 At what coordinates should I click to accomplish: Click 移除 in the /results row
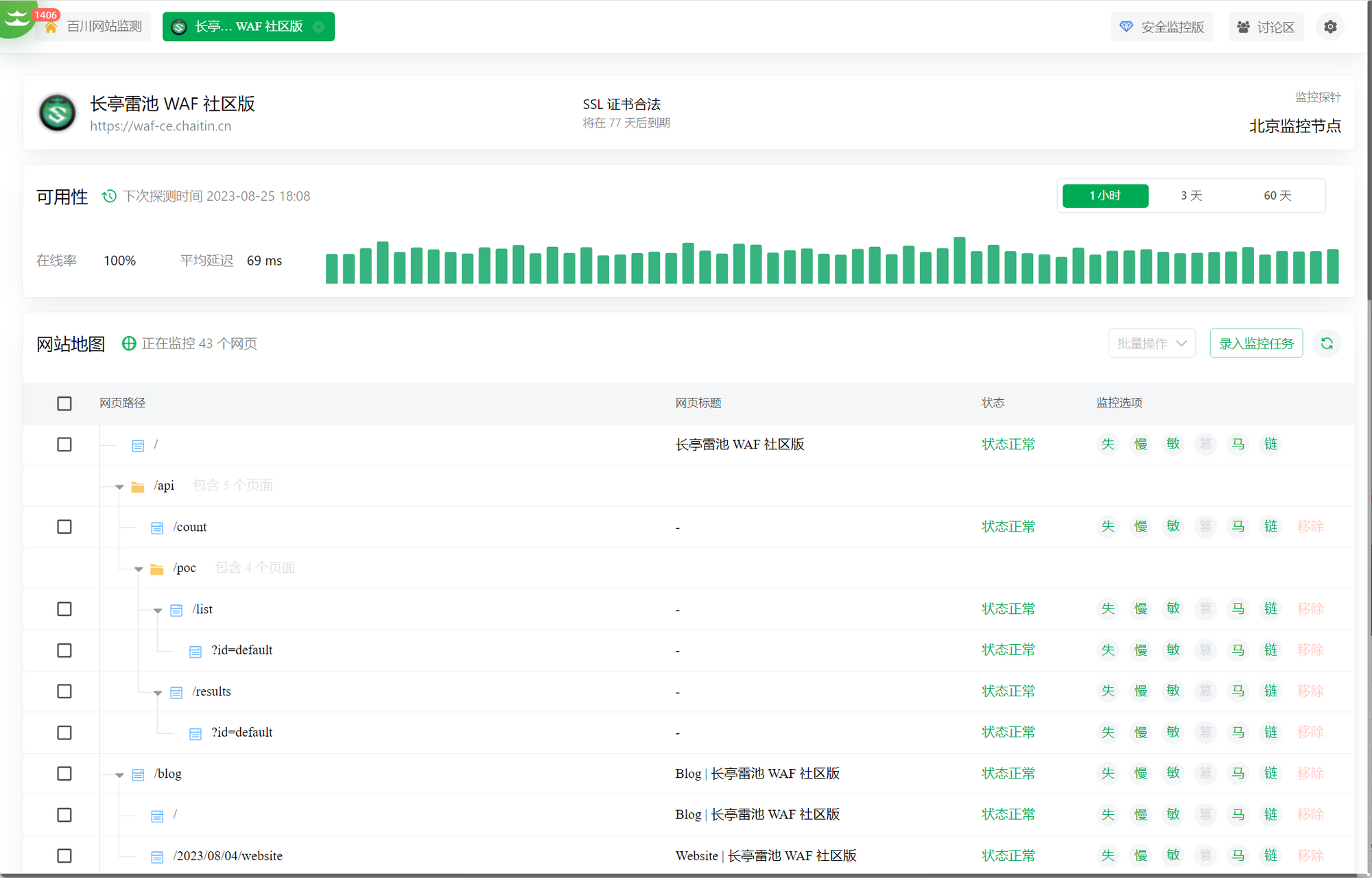pos(1310,691)
